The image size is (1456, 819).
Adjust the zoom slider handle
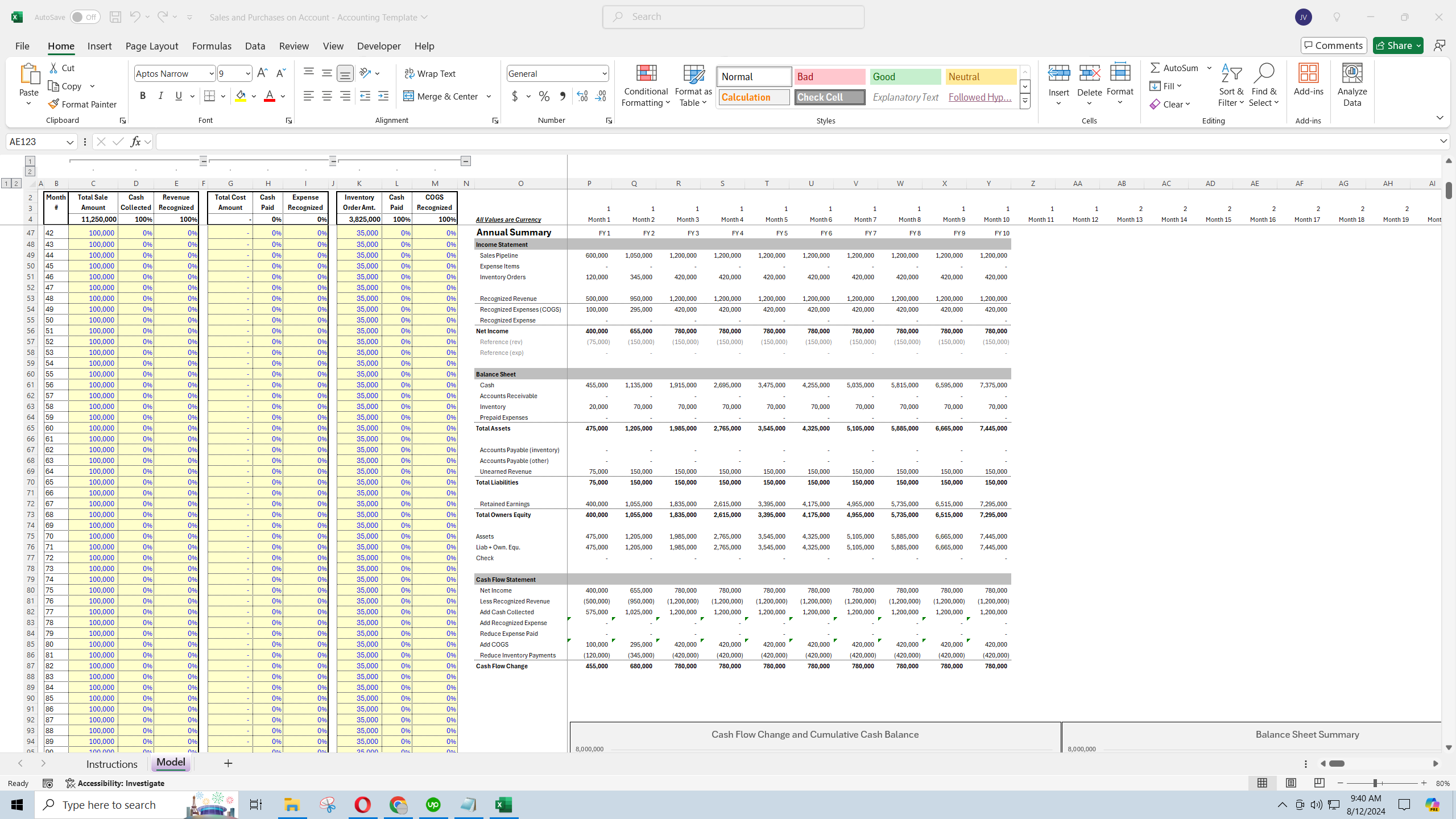coord(1375,783)
